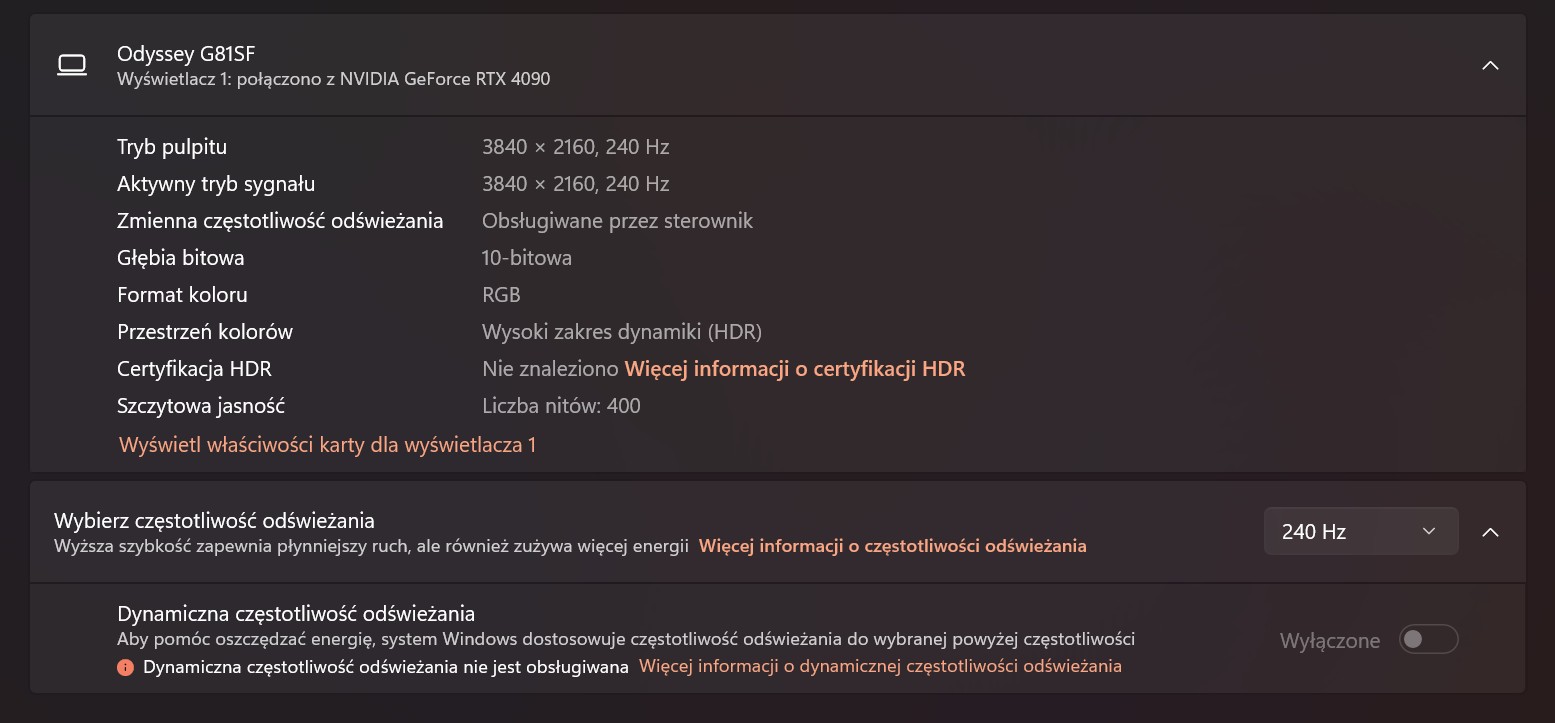Collapse the refresh rate section with its chevron
The width and height of the screenshot is (1555, 723).
(x=1489, y=532)
